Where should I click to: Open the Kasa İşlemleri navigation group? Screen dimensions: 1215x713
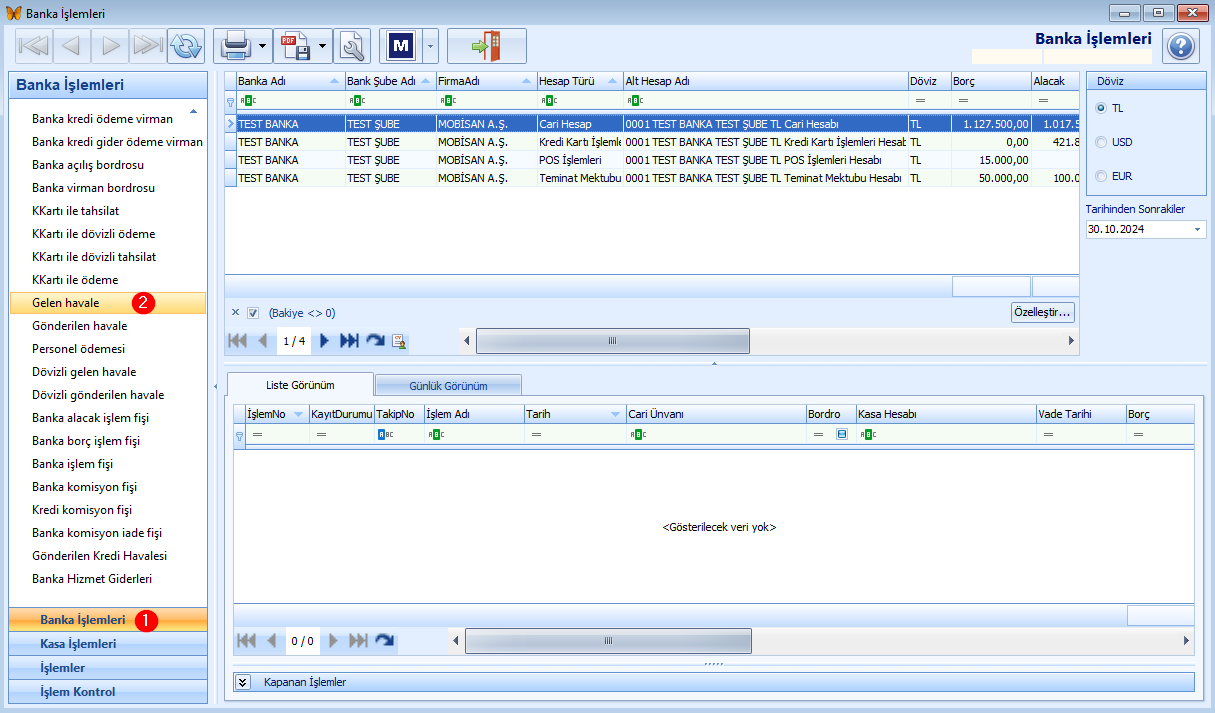coord(108,644)
